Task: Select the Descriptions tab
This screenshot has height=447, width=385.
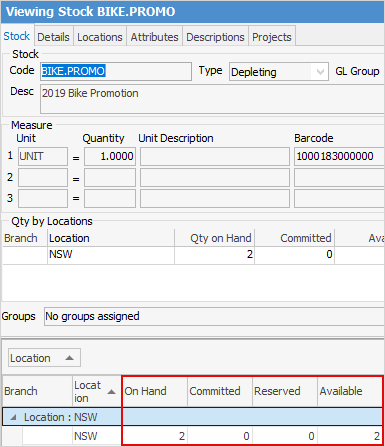Action: click(x=215, y=37)
